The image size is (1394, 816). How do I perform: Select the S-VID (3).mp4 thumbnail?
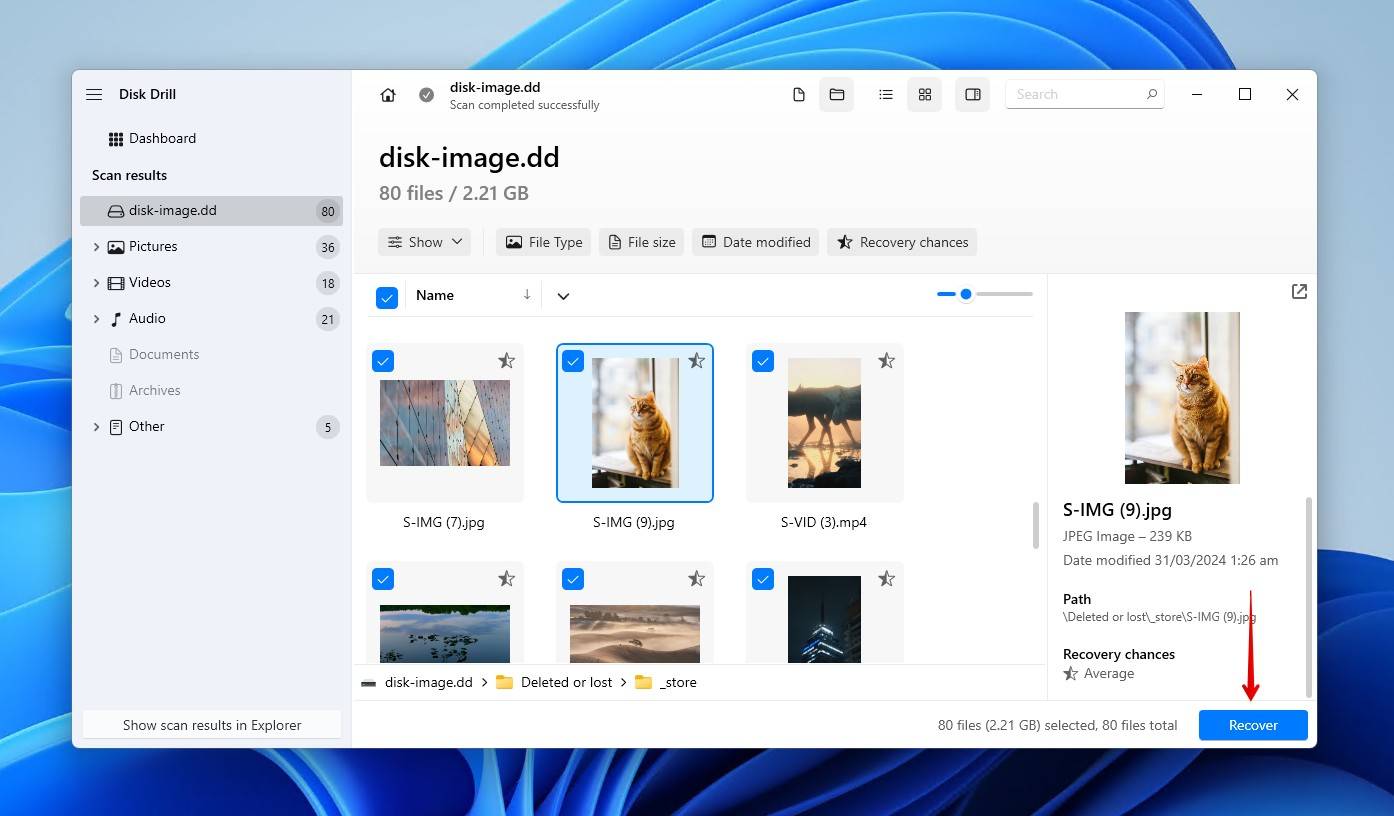(x=824, y=423)
